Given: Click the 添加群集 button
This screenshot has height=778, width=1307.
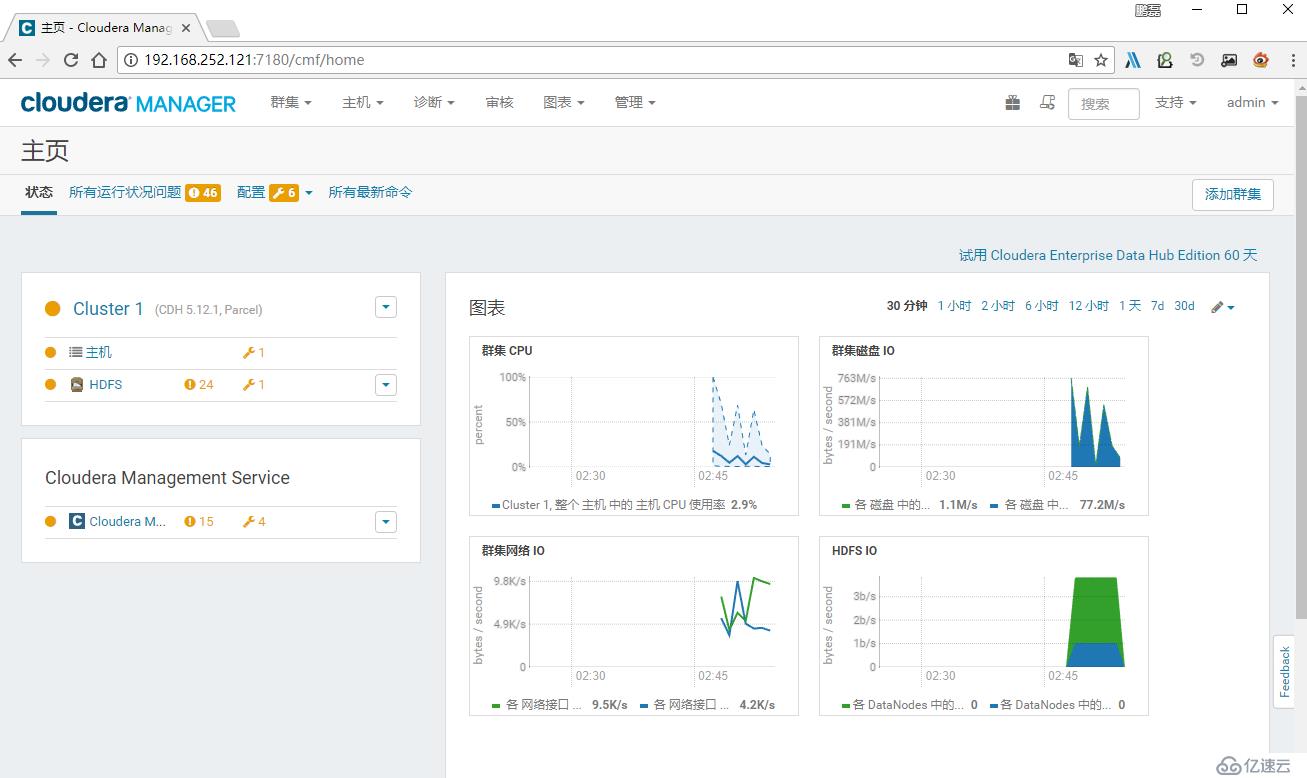Looking at the screenshot, I should [1233, 195].
